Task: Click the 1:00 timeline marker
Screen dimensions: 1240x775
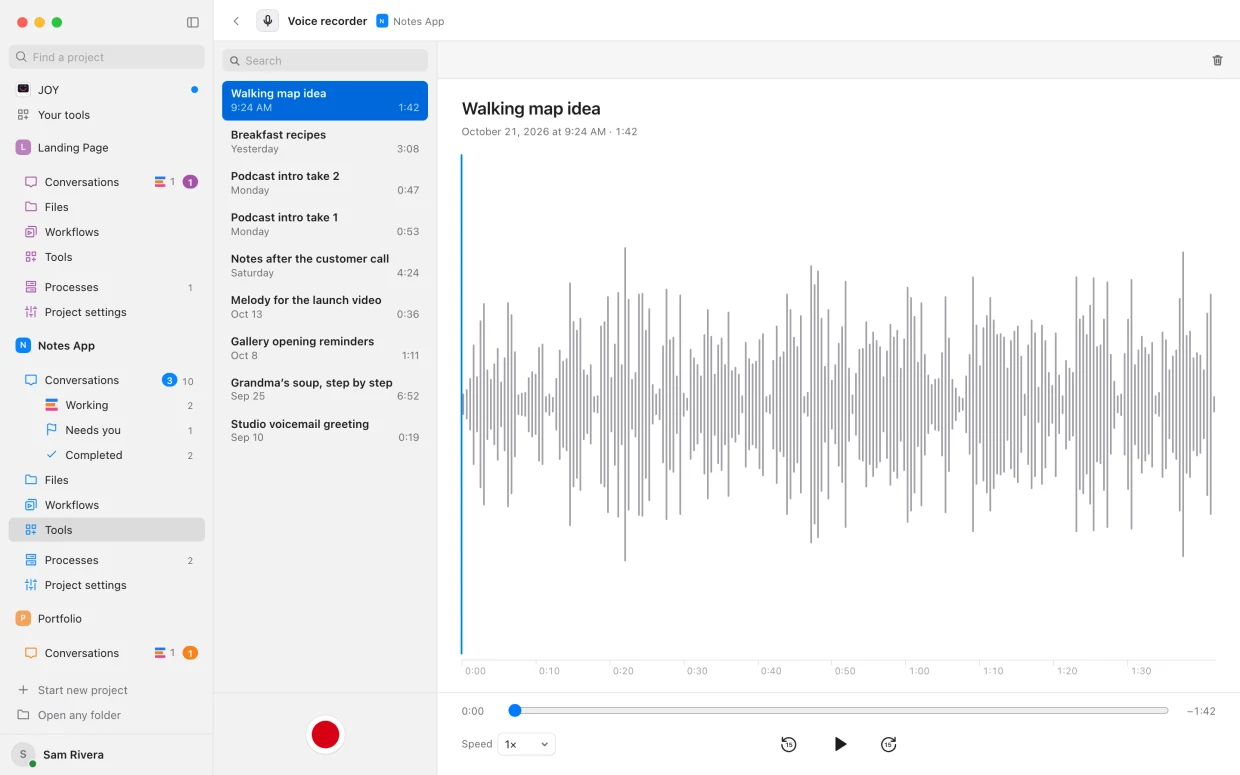Action: coord(919,671)
